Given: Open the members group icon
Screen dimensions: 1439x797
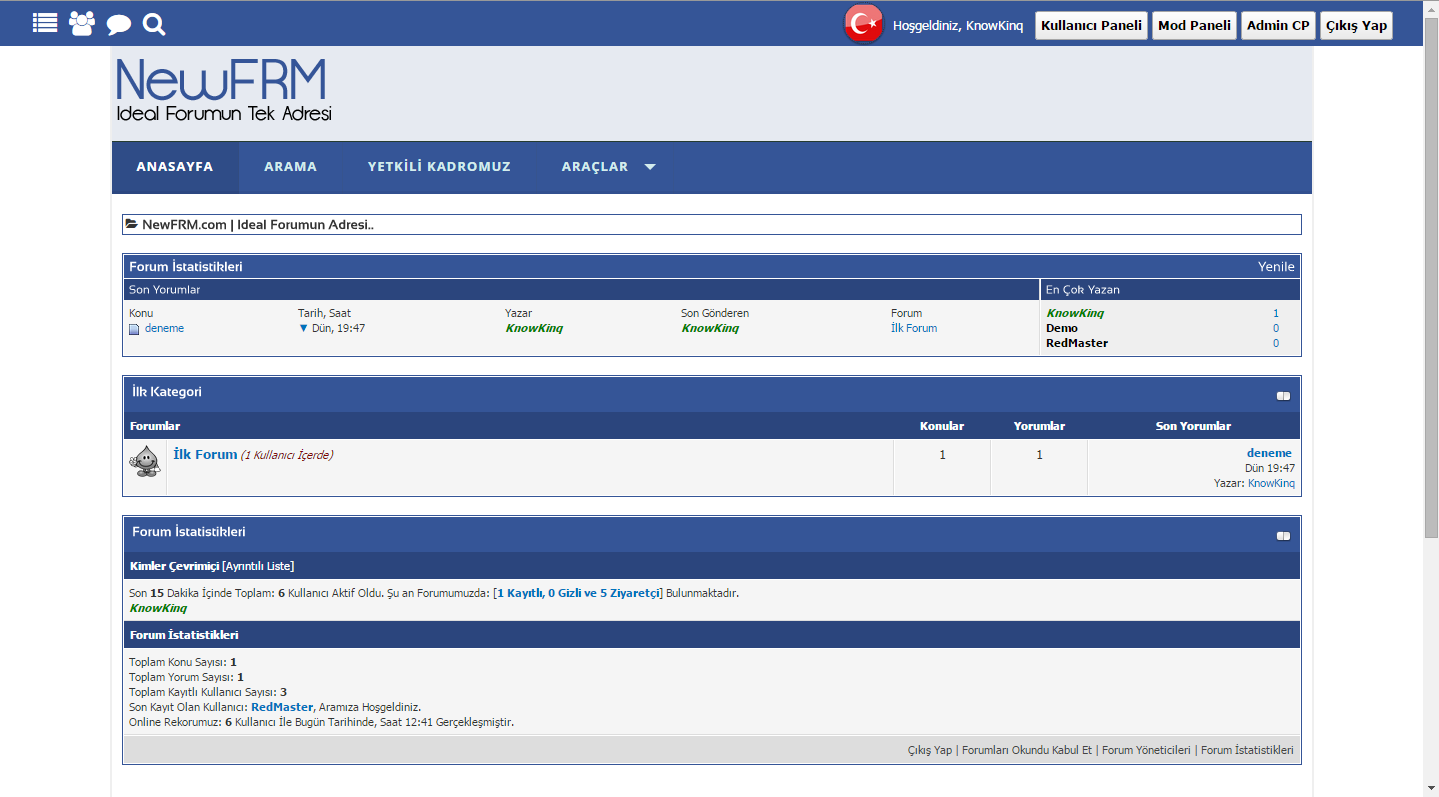Looking at the screenshot, I should point(82,24).
